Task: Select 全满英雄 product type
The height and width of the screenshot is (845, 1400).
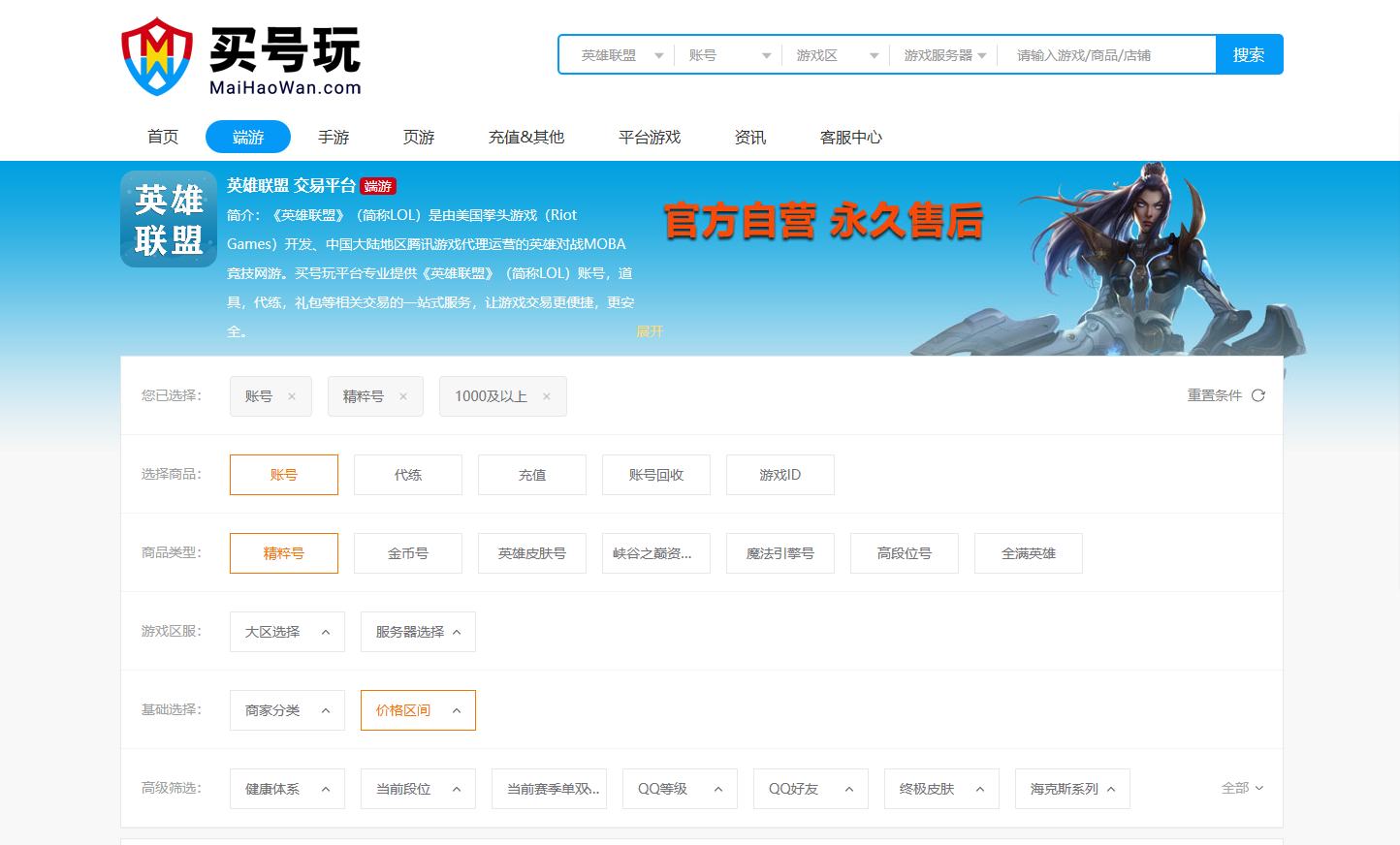Action: click(1029, 553)
